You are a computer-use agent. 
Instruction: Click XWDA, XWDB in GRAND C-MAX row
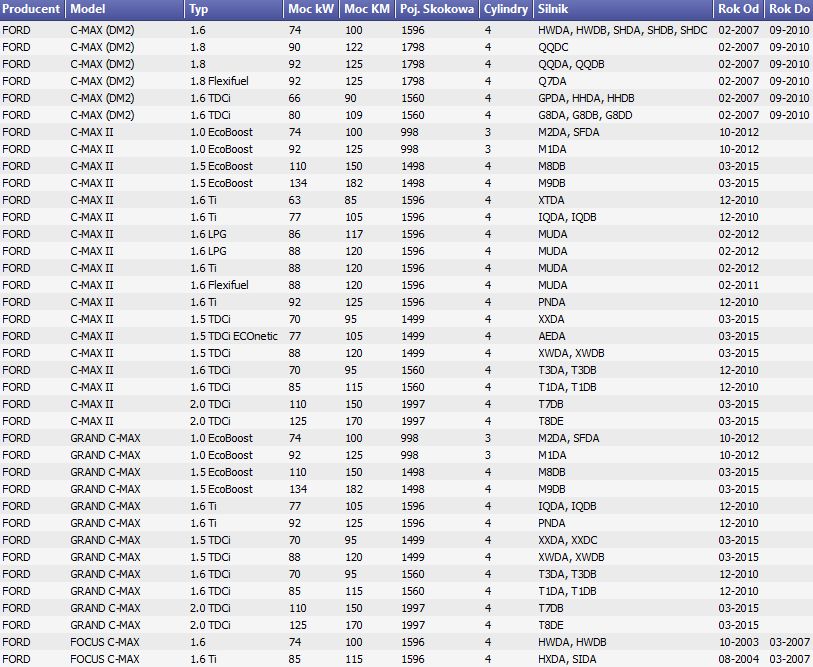coord(571,558)
